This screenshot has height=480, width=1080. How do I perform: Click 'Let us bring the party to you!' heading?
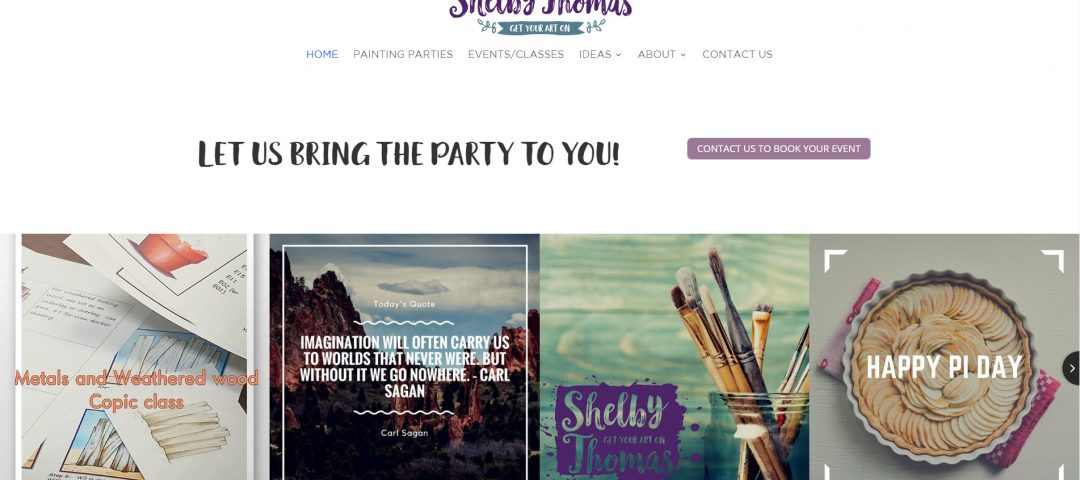pos(408,154)
